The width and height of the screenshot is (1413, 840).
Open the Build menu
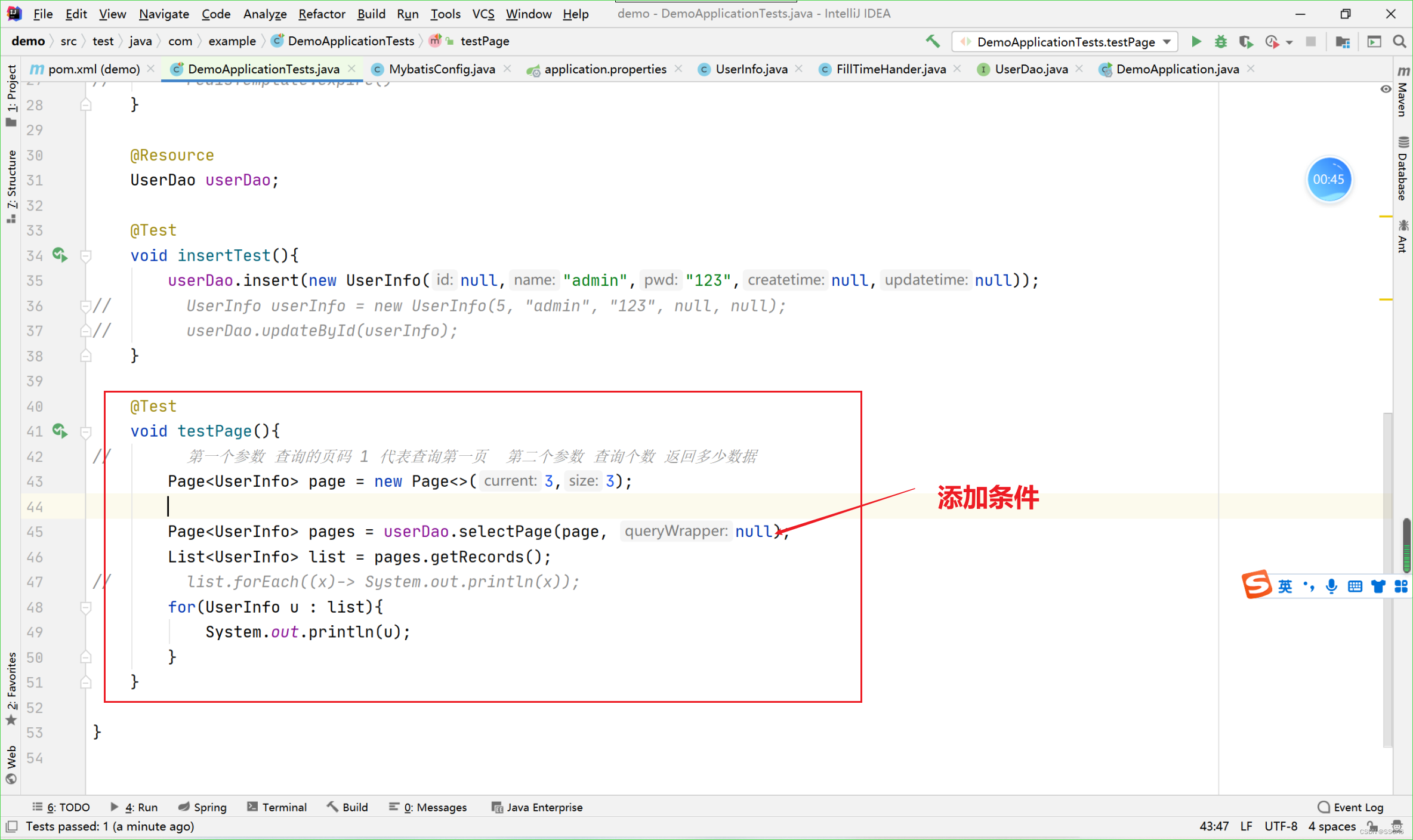click(371, 14)
